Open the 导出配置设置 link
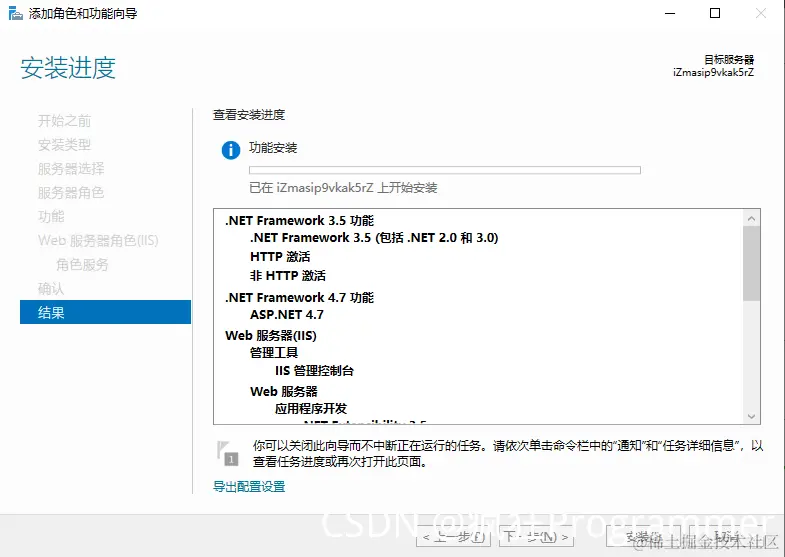The height and width of the screenshot is (557, 785). click(249, 486)
